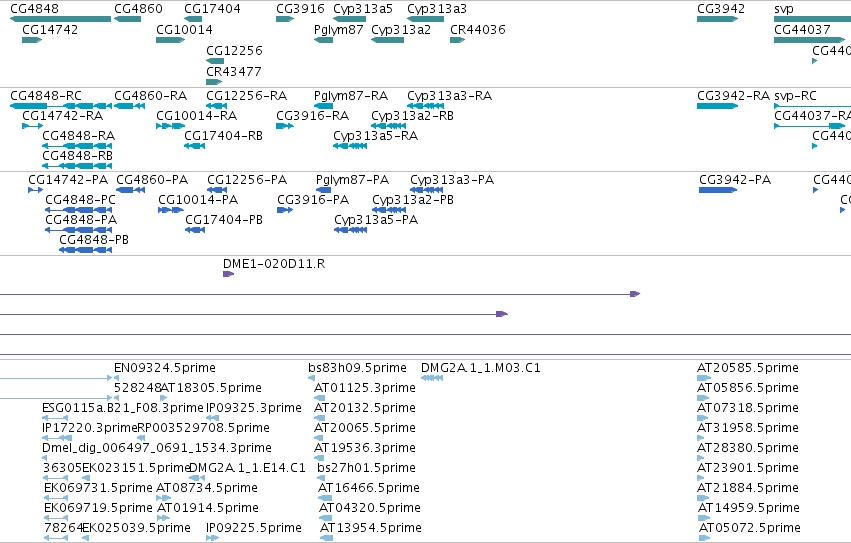Select EST IP09225.5prime
Viewport: 851px width, 543px height.
pos(254,528)
